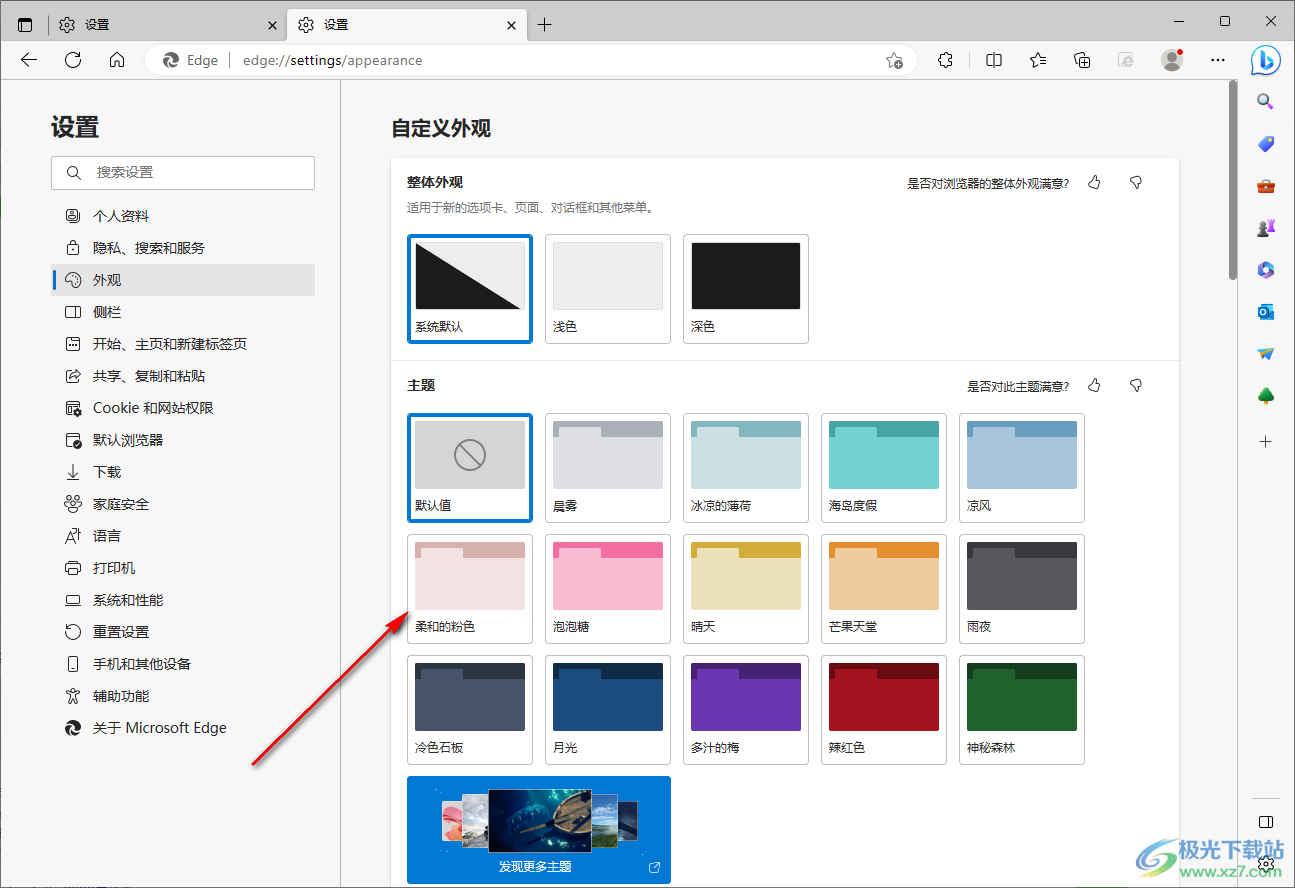Open the Shopping tag sidebar icon
The width and height of the screenshot is (1295, 888).
click(x=1265, y=144)
